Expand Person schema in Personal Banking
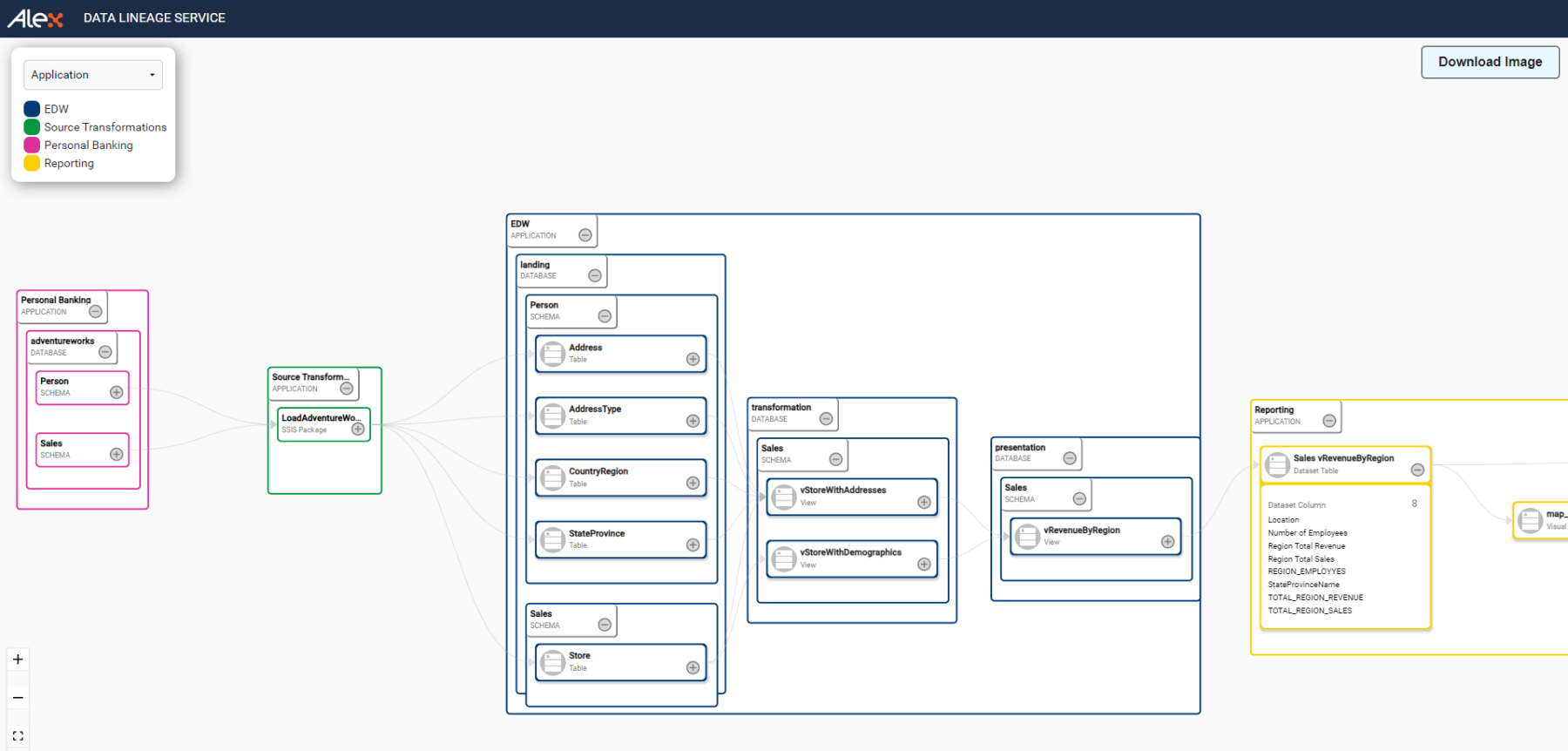Screen dimensions: 1568x751 [x=116, y=392]
